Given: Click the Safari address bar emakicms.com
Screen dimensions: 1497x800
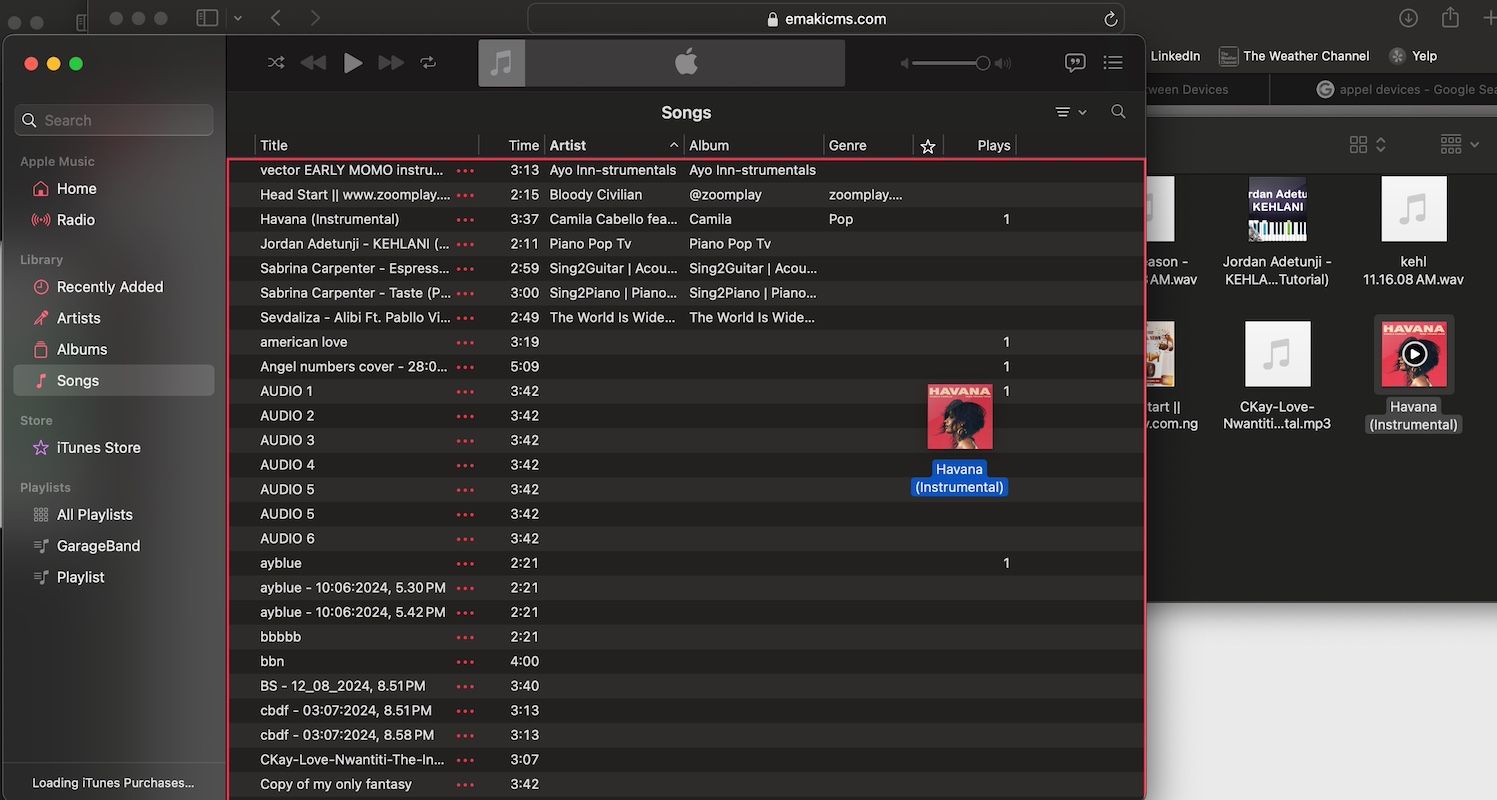Looking at the screenshot, I should point(826,19).
